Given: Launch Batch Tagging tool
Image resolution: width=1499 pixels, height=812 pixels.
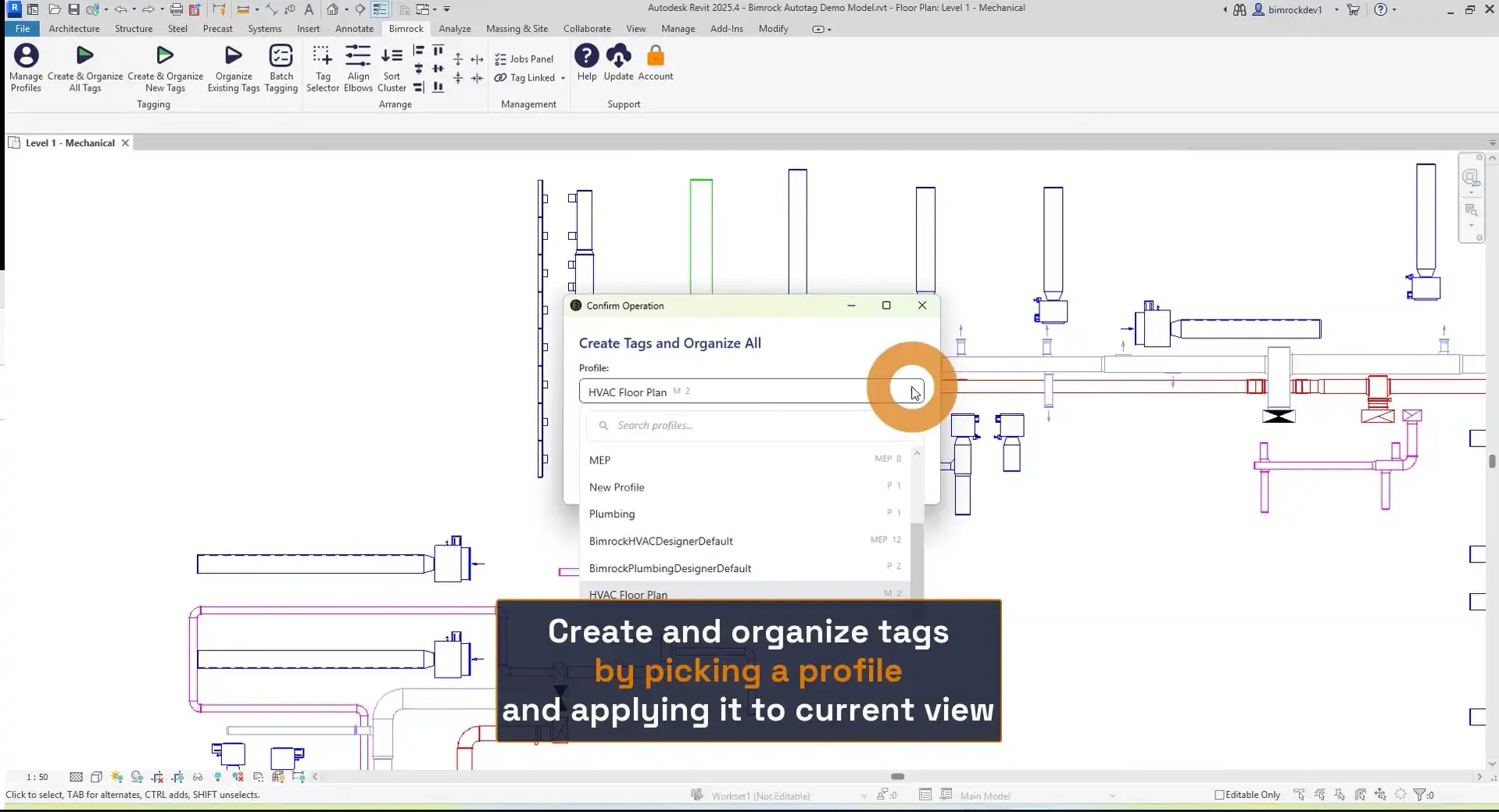Looking at the screenshot, I should (281, 69).
